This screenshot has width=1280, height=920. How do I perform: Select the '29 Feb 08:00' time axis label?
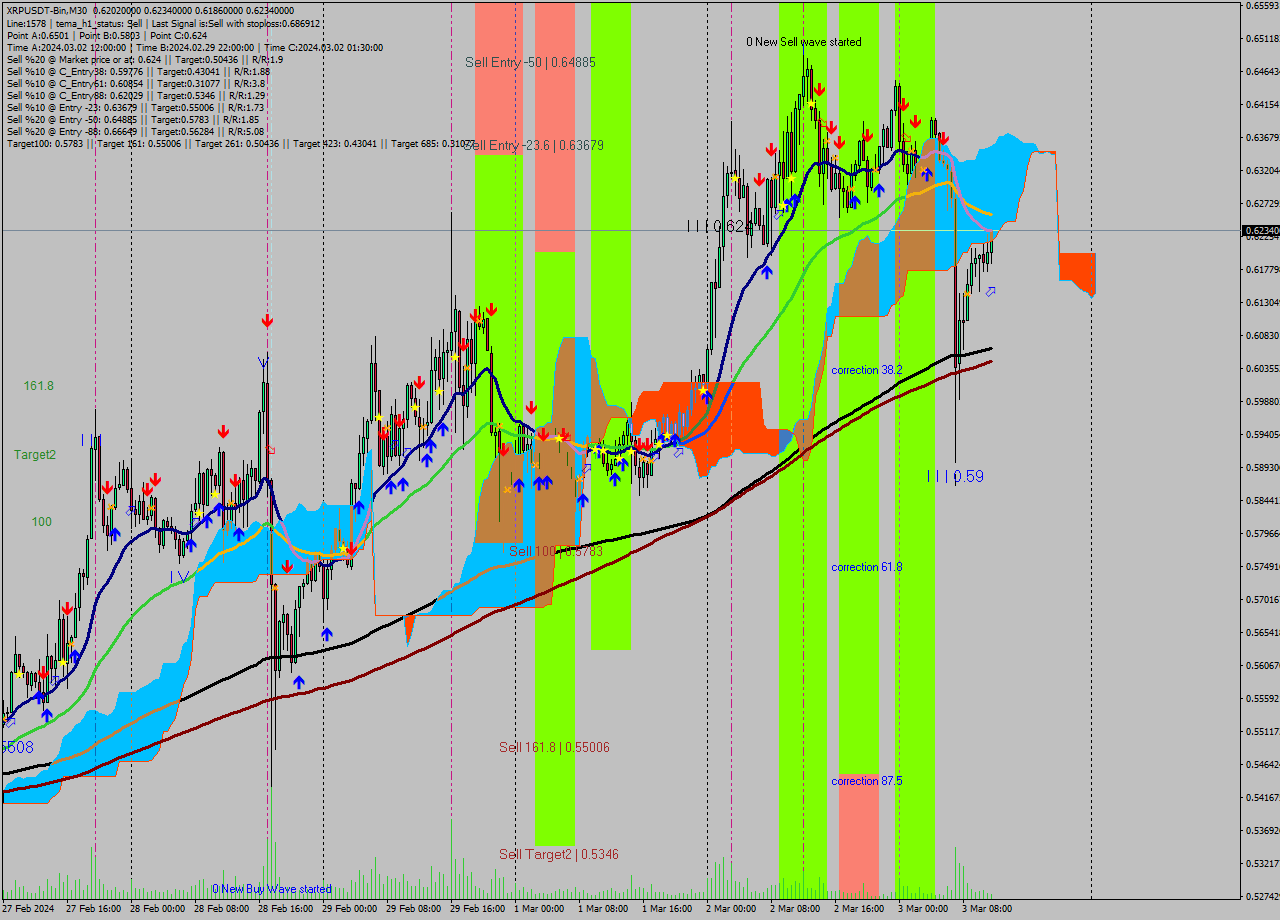[414, 909]
